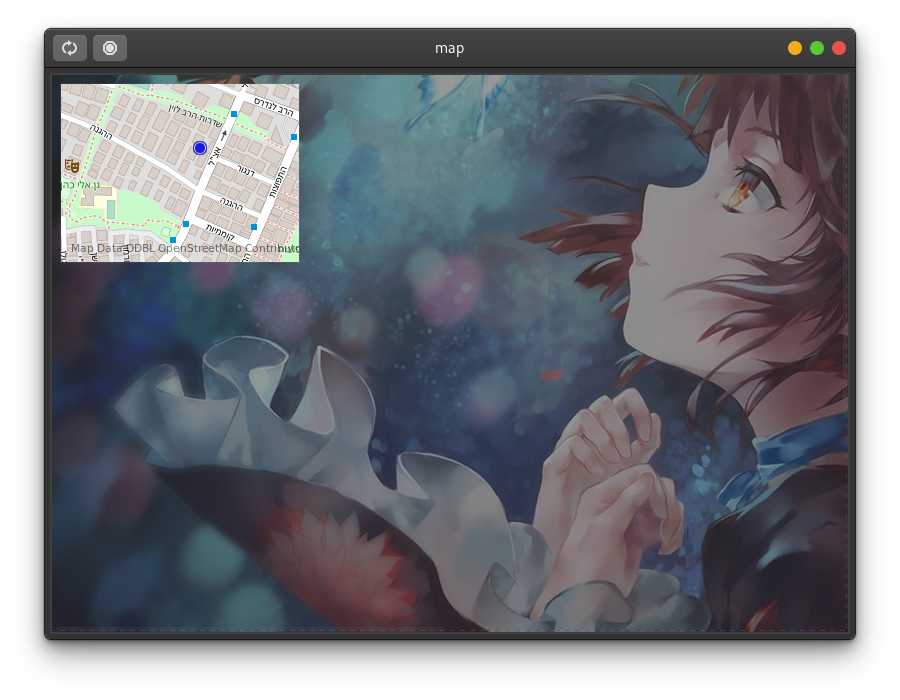This screenshot has height=700, width=900.
Task: Click the 'map' window title
Action: pos(449,49)
